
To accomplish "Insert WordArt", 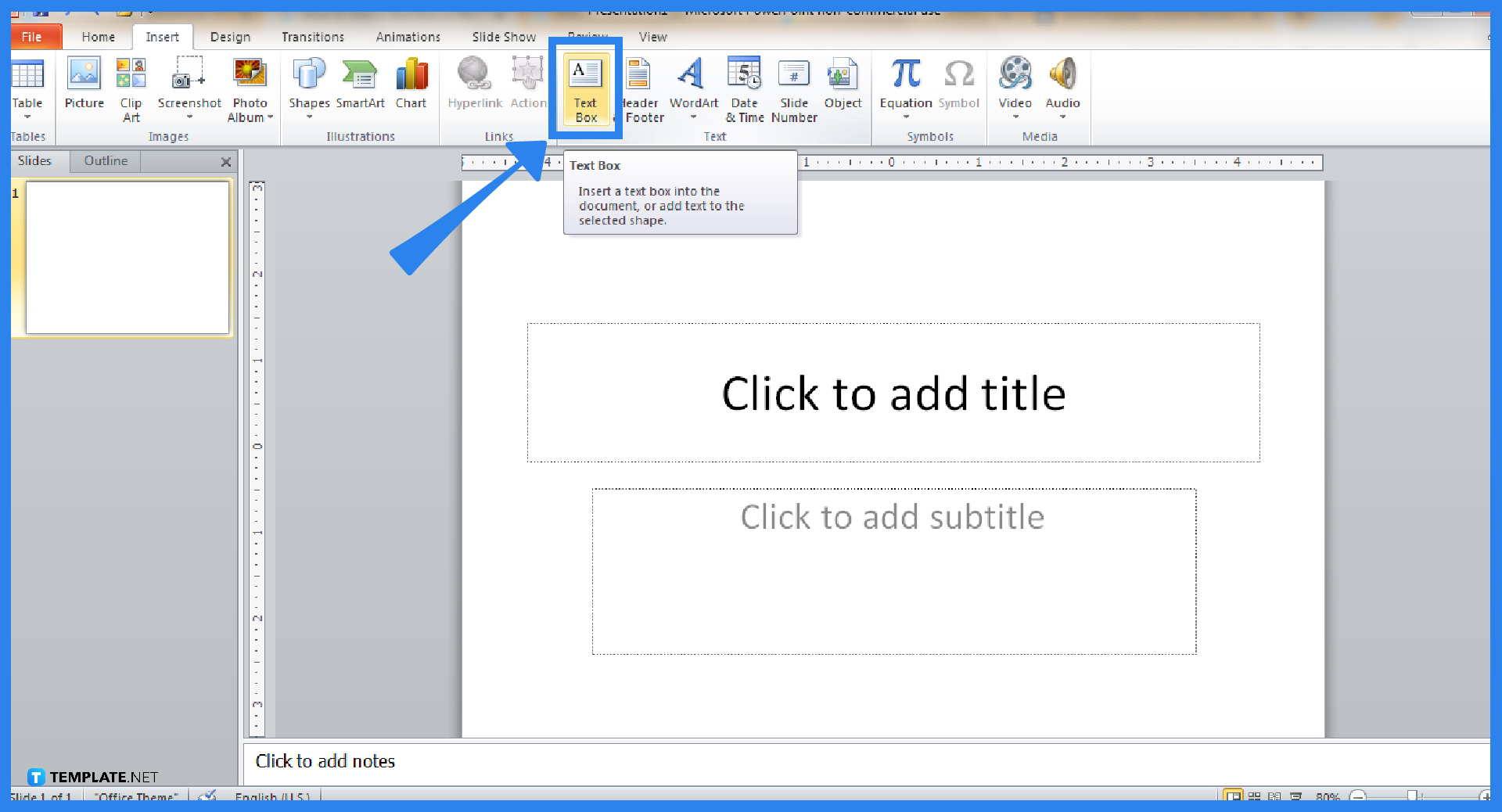I will (x=692, y=86).
